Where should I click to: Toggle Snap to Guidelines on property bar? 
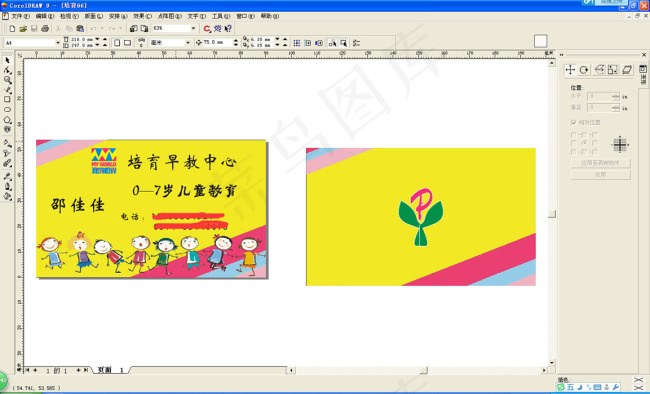308,43
